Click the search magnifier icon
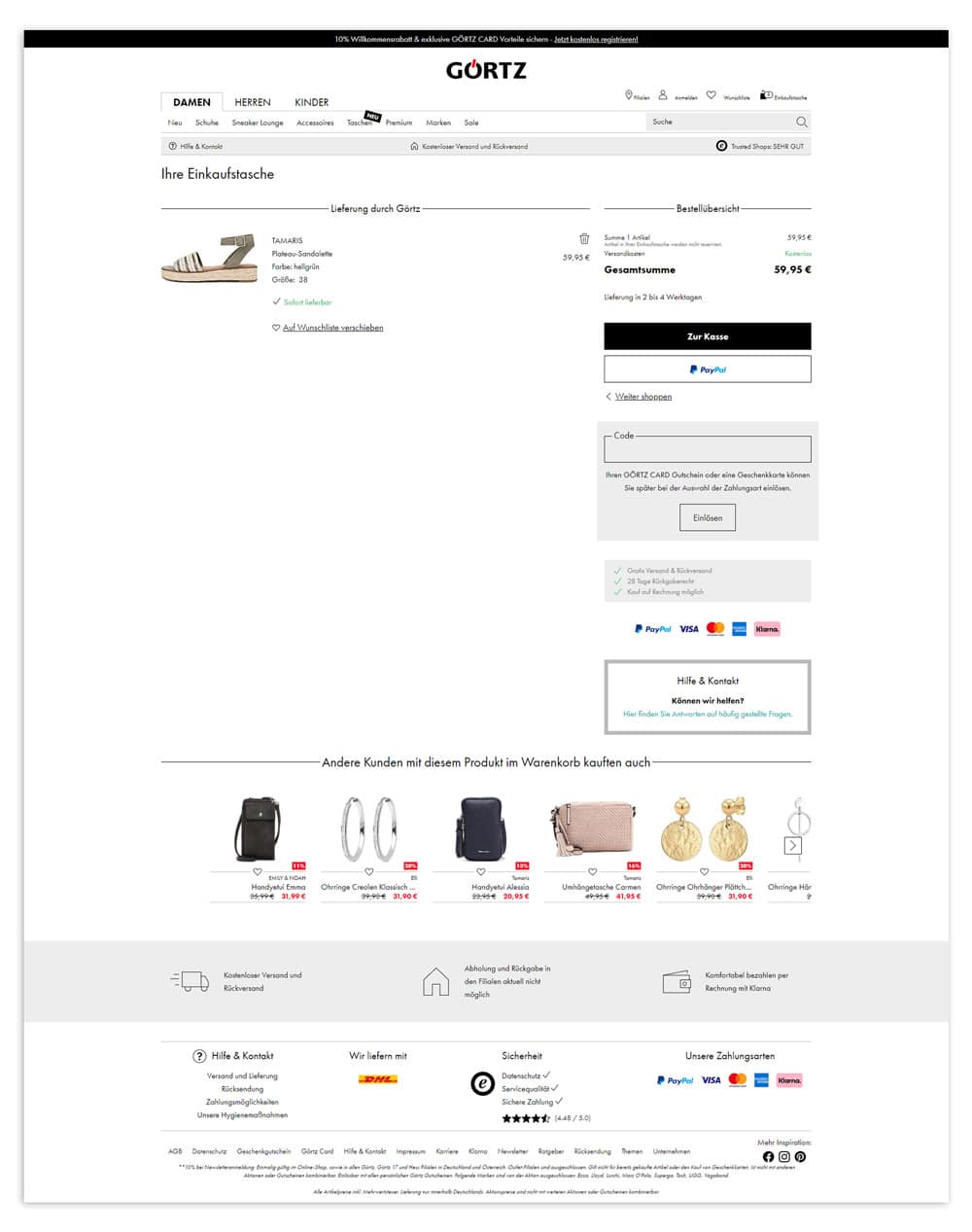This screenshot has height=1232, width=972. (801, 122)
